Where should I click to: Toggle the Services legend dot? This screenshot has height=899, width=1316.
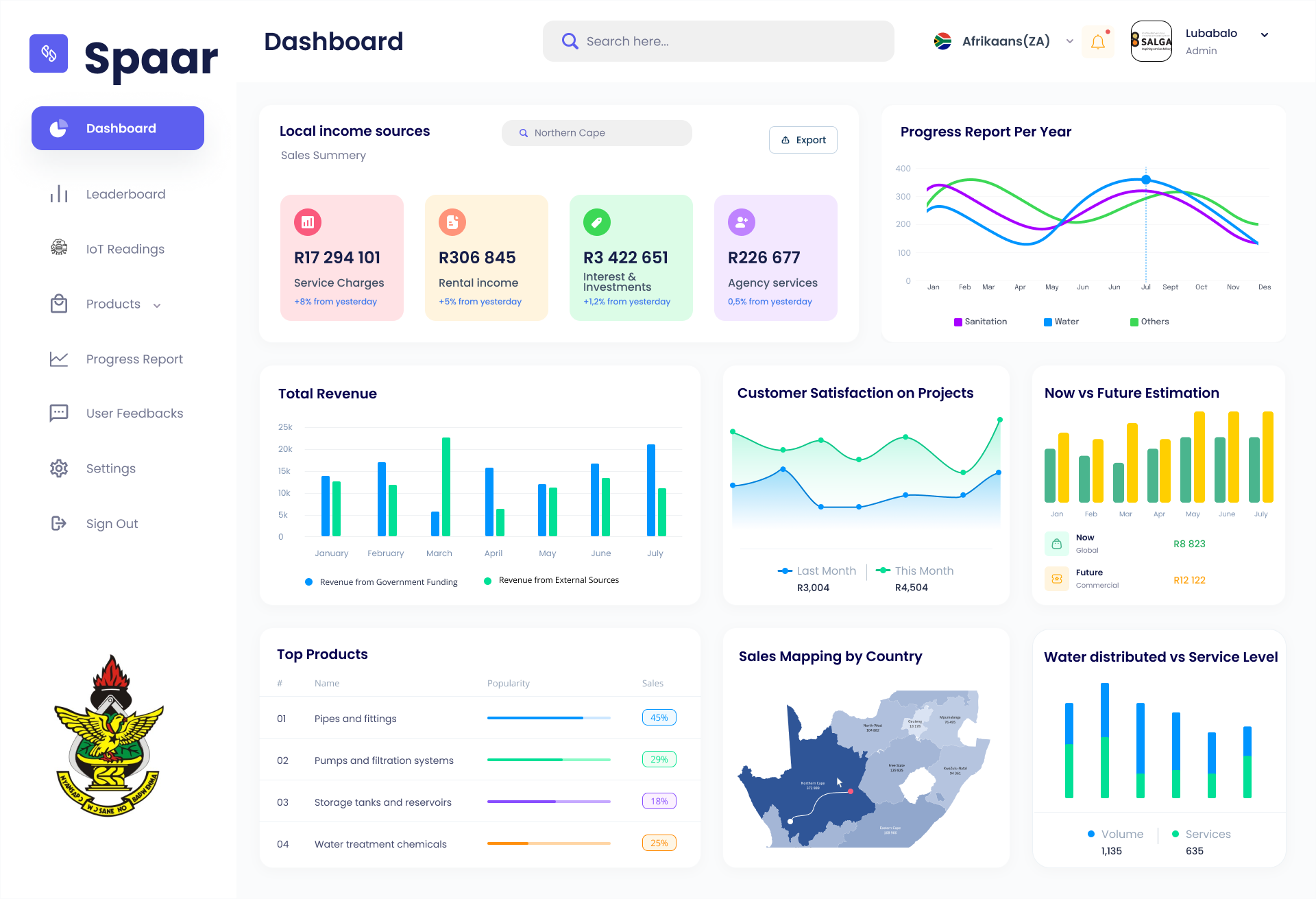click(1175, 834)
